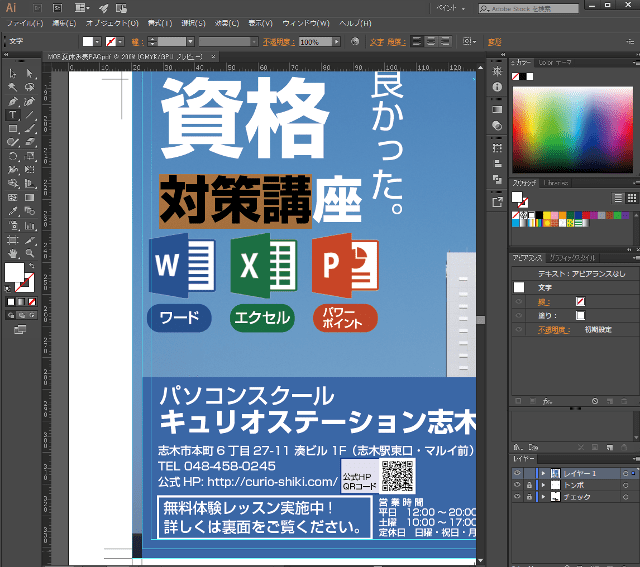Expand the レイヤー 1 layer
Image resolution: width=640 pixels, height=567 pixels.
(543, 474)
